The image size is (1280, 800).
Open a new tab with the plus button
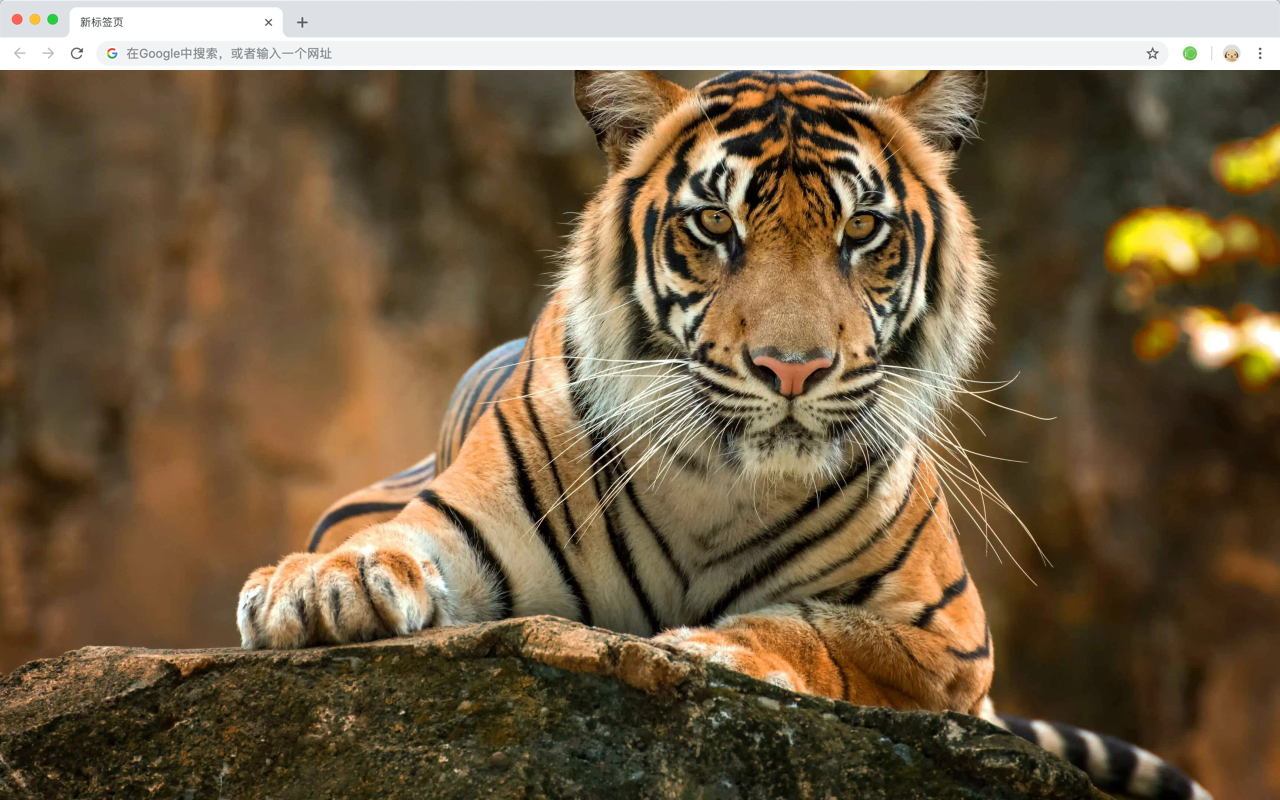click(x=302, y=22)
